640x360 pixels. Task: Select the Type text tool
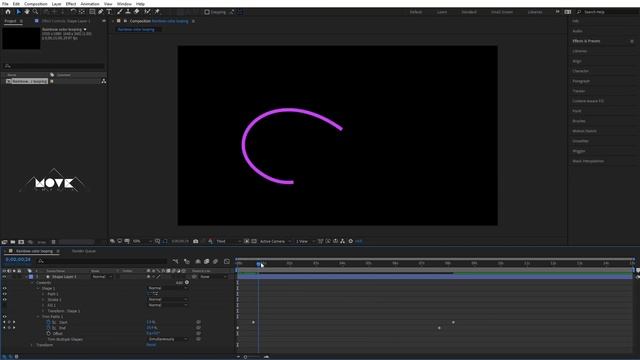(x=109, y=12)
